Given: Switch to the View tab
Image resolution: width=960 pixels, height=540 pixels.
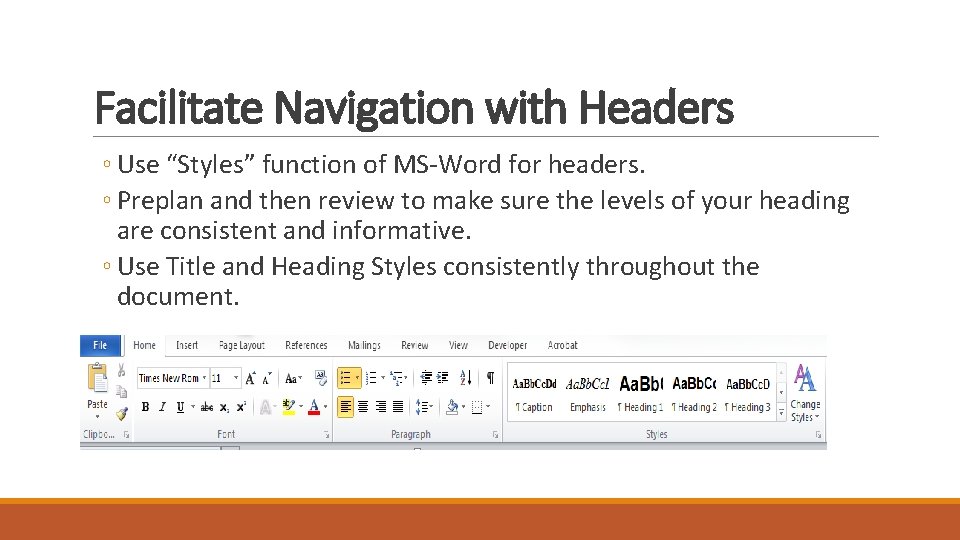Looking at the screenshot, I should pos(458,345).
